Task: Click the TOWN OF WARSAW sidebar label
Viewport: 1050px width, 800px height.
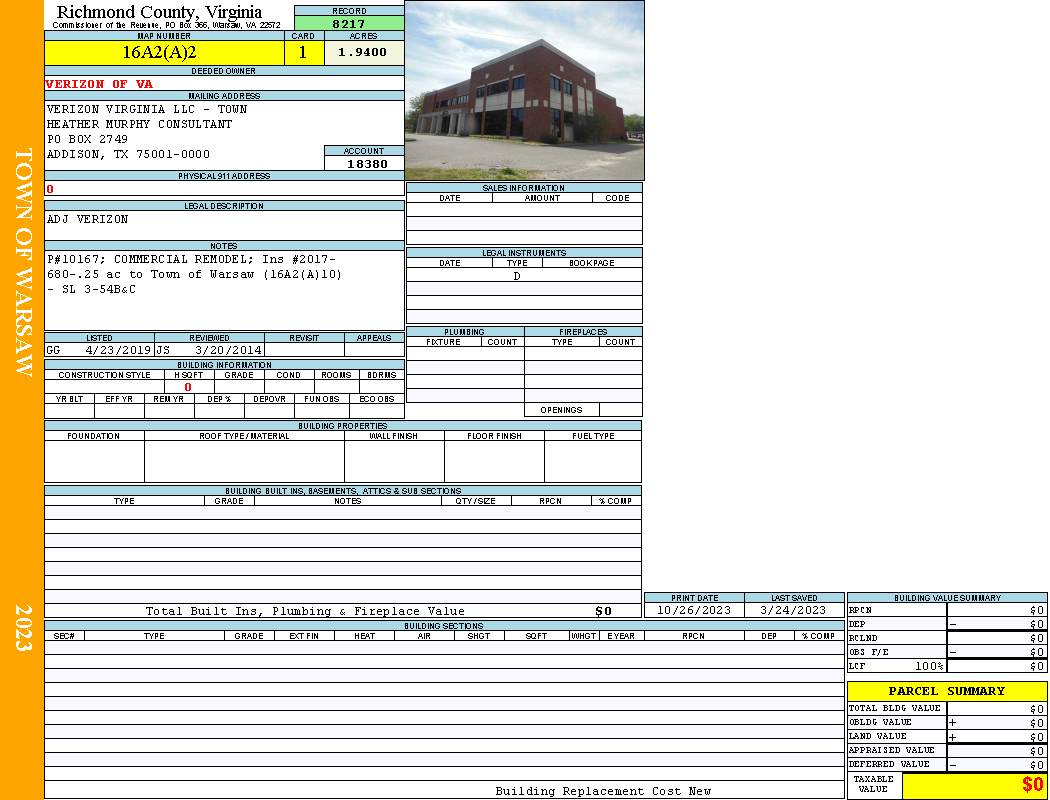Action: coord(23,262)
